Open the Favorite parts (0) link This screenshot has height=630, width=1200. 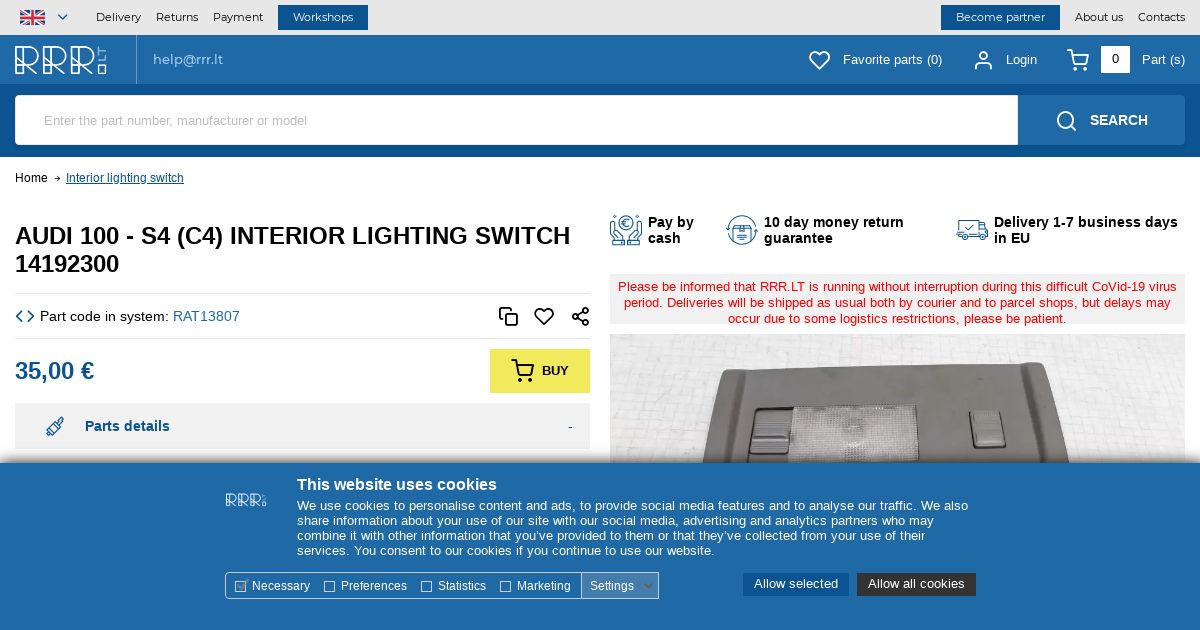(x=892, y=60)
